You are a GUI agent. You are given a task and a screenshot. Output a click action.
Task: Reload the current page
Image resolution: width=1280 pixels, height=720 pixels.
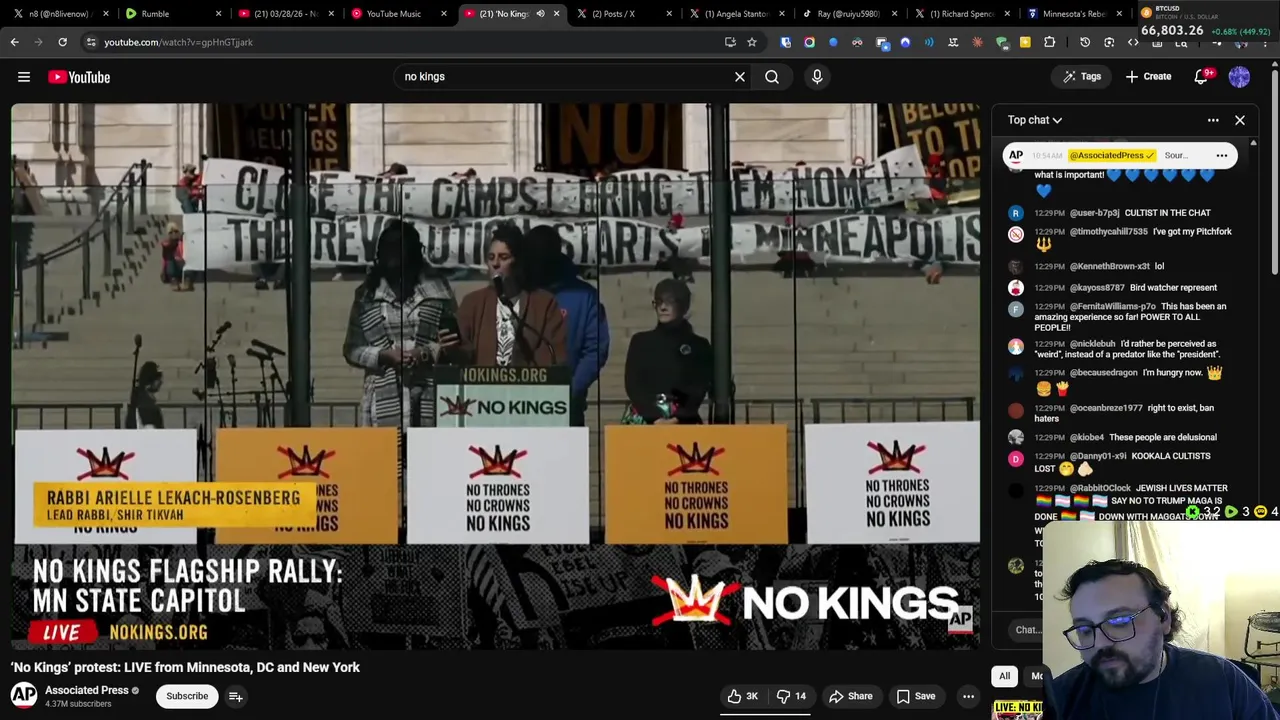click(62, 42)
